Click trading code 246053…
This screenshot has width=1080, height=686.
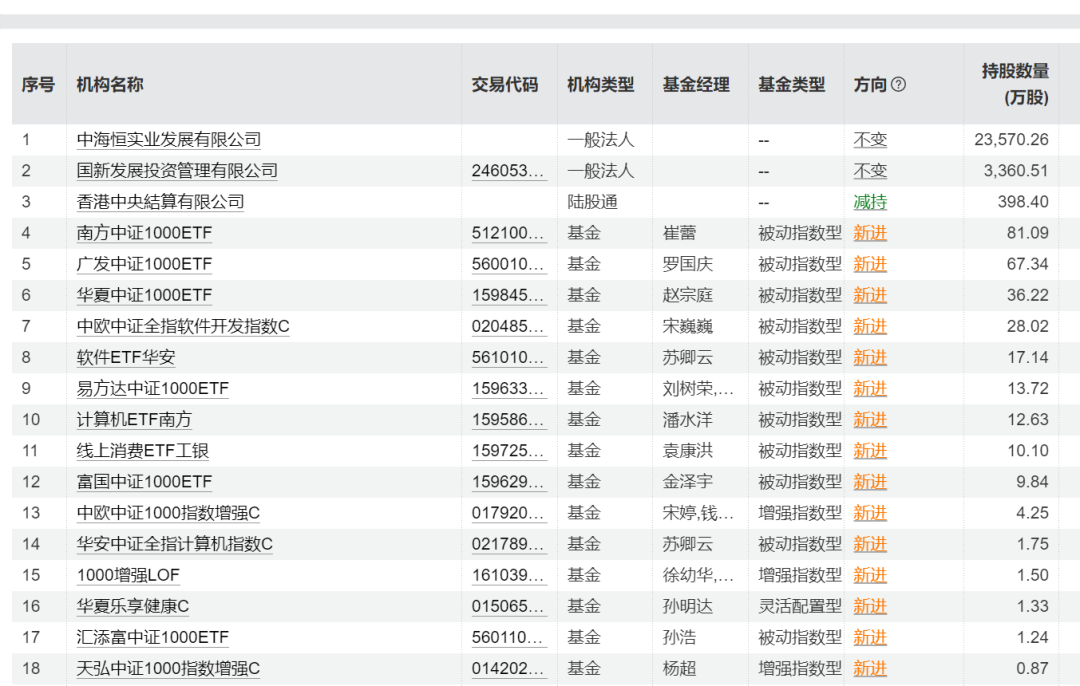[509, 171]
